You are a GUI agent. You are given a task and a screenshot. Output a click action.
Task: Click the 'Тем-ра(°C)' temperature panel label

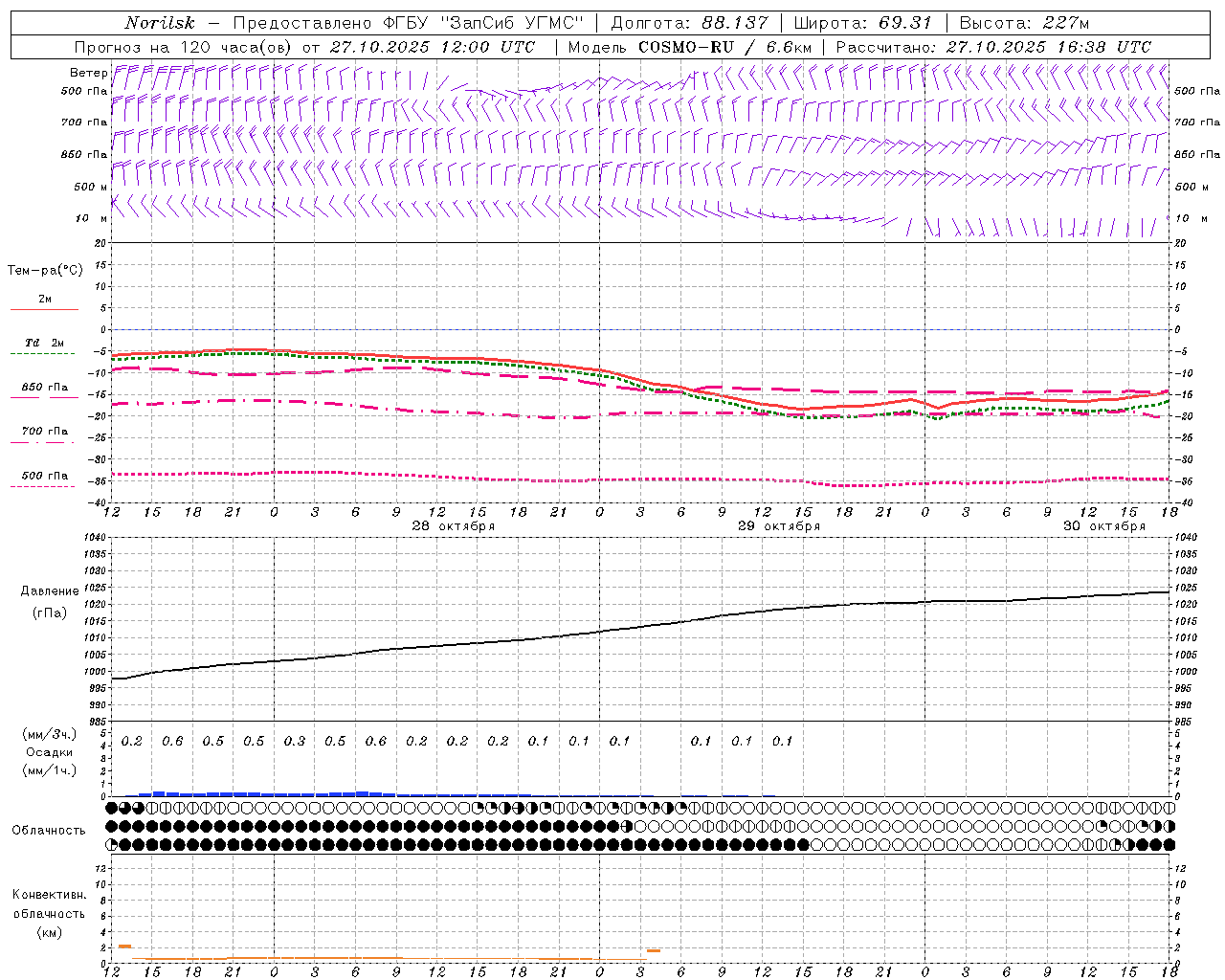[45, 271]
